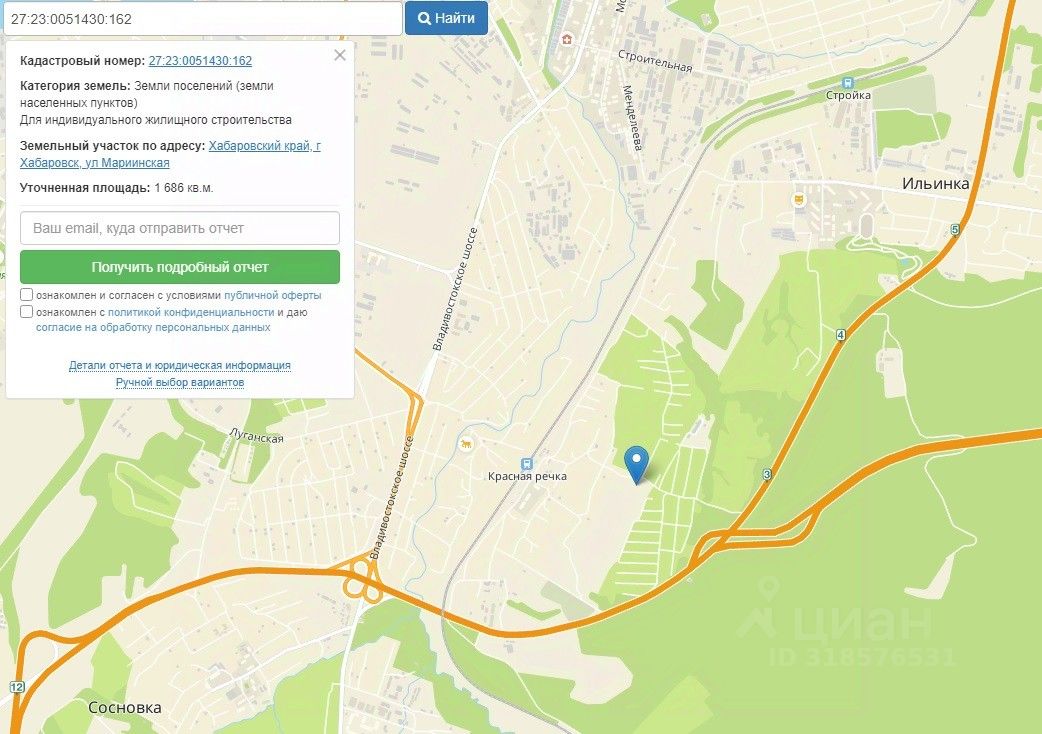Screen dimensions: 1042x734
Task: Click the cadastral number search field
Action: point(203,19)
